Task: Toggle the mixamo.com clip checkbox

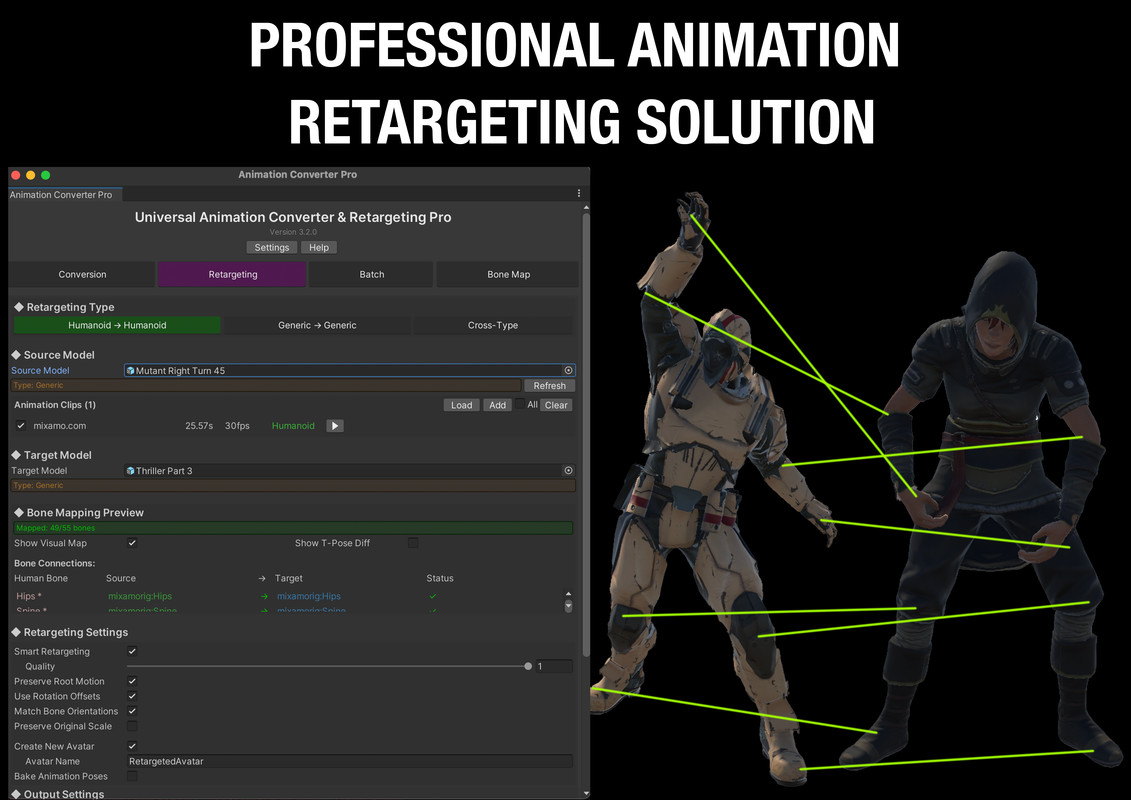Action: 21,426
